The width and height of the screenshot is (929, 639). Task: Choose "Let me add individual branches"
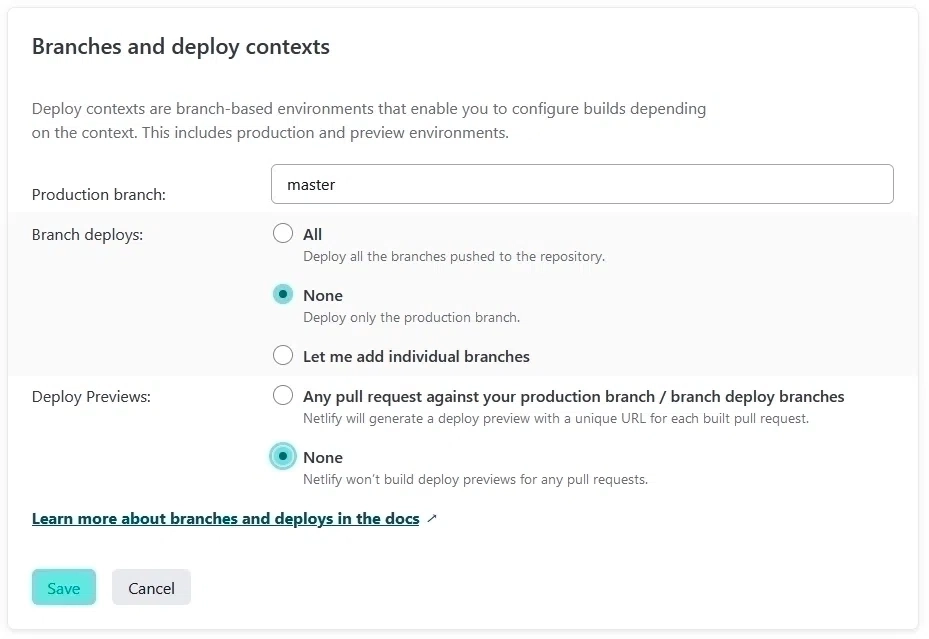pyautogui.click(x=282, y=355)
